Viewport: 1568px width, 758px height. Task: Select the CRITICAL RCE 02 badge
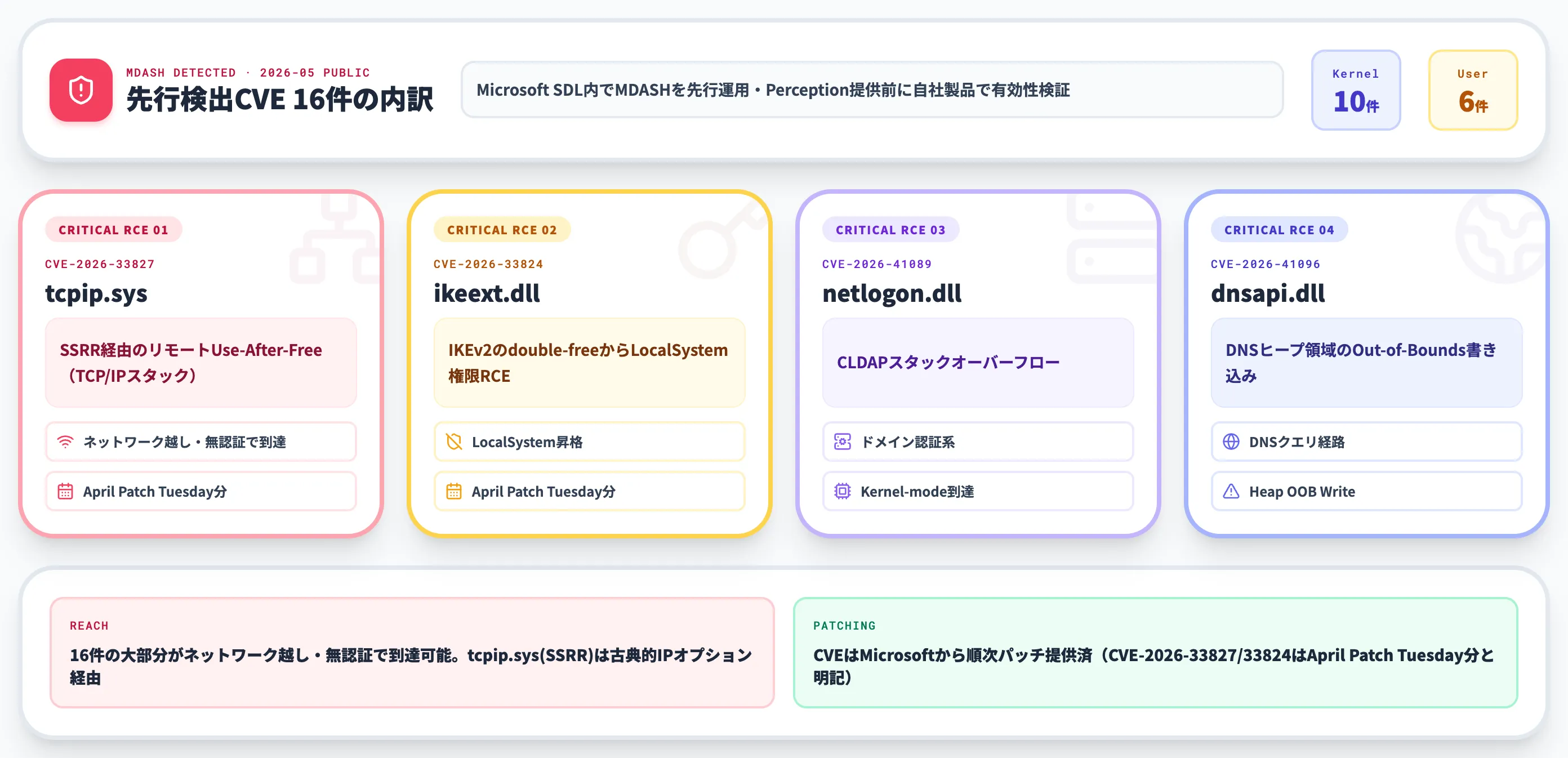pyautogui.click(x=502, y=230)
